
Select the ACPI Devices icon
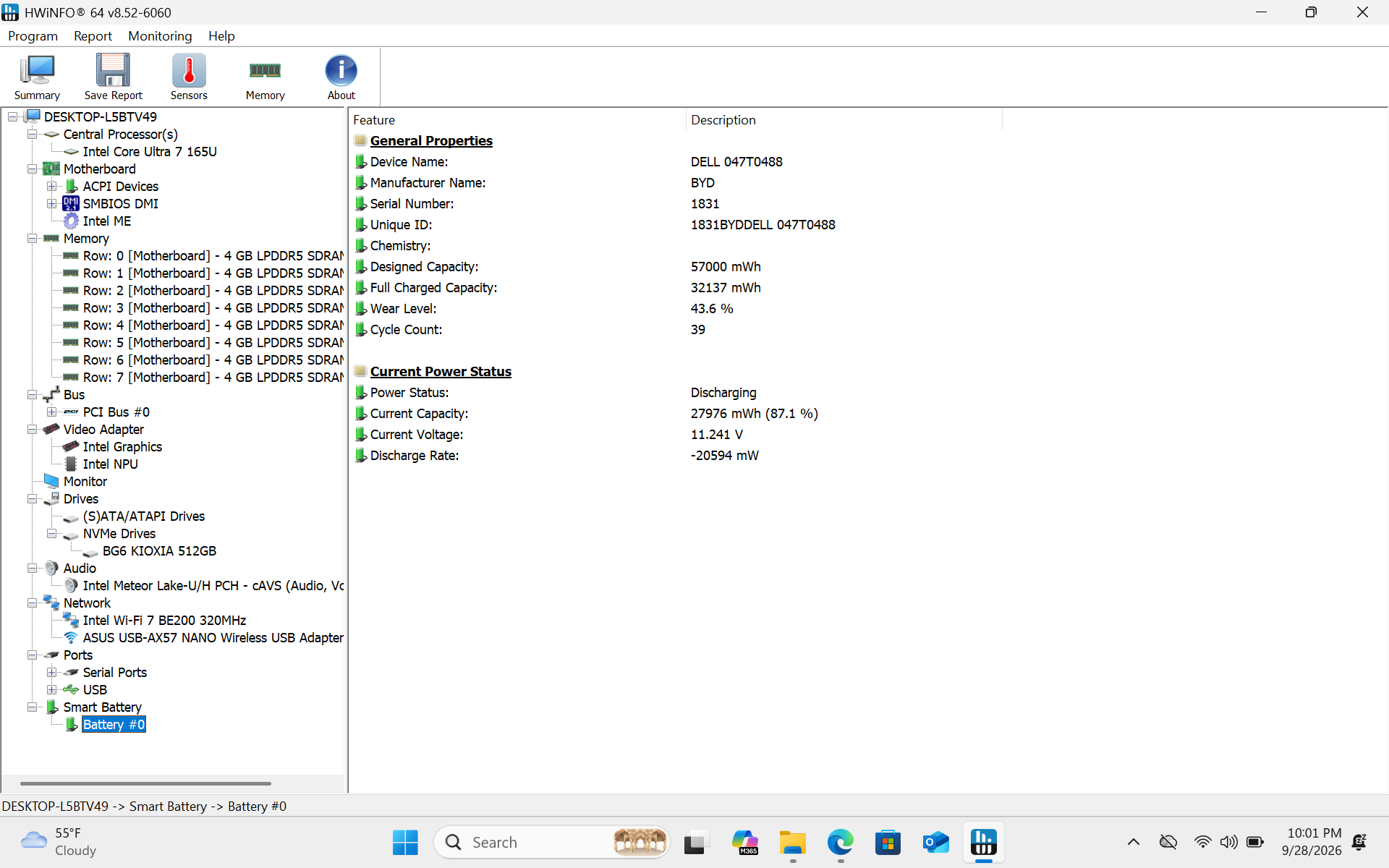tap(71, 187)
